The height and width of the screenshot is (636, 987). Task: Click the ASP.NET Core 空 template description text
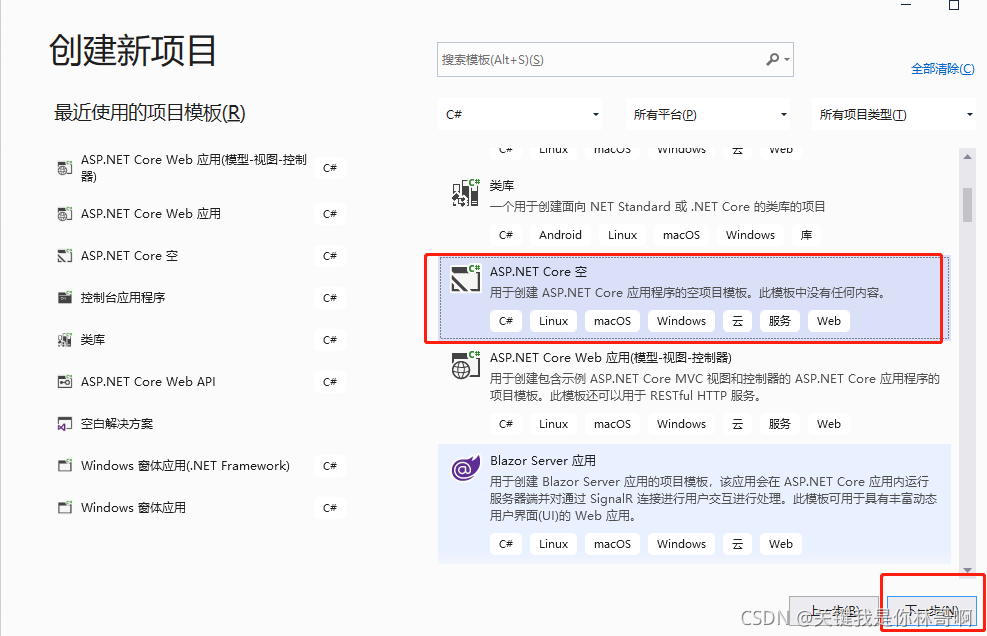(x=688, y=293)
